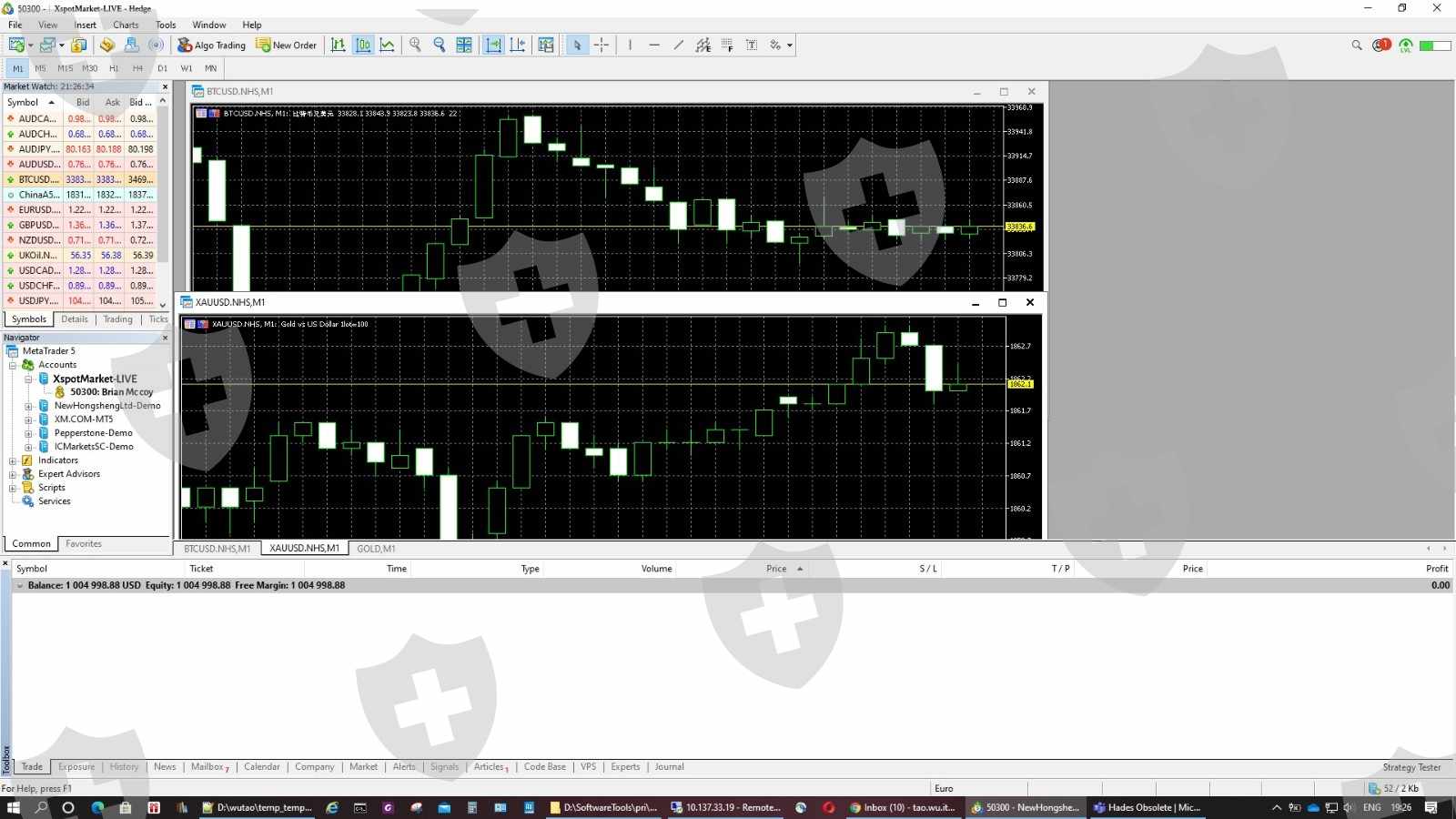This screenshot has width=1456, height=819.
Task: Open the Journal tab in Toolbox
Action: pyautogui.click(x=670, y=767)
